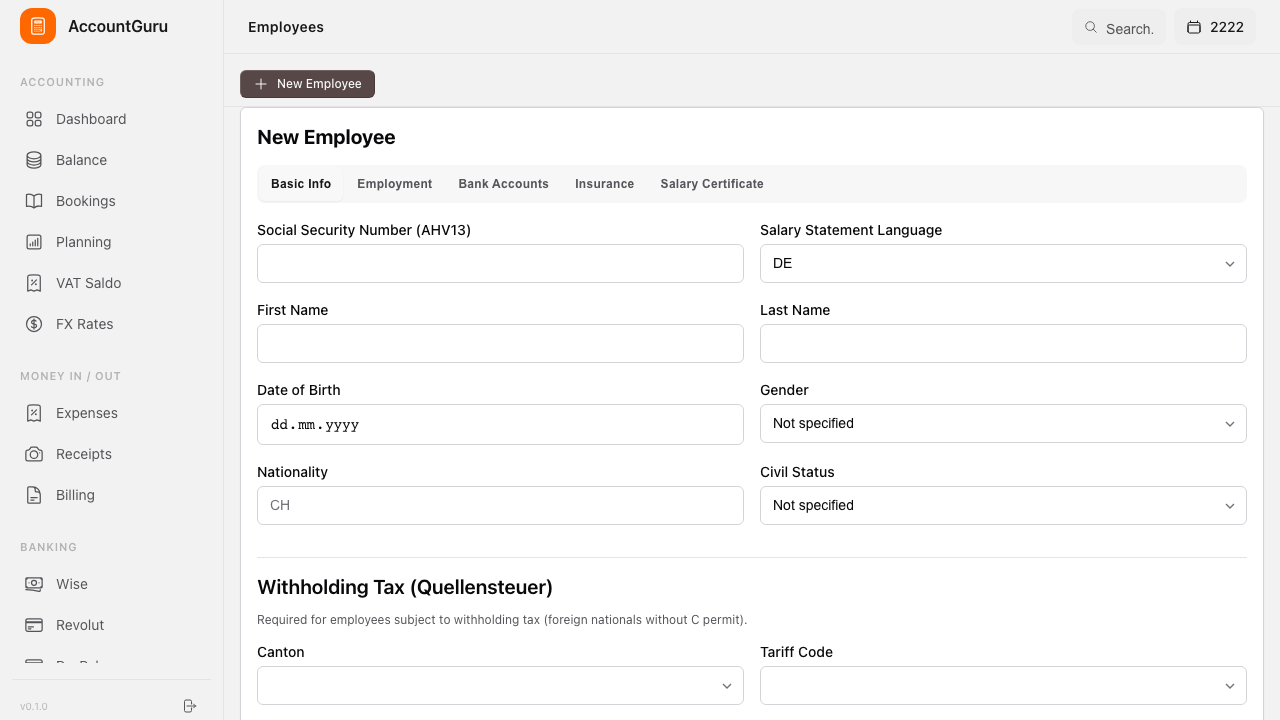Viewport: 1280px width, 720px height.
Task: Click the logout icon in sidebar footer
Action: tap(190, 706)
